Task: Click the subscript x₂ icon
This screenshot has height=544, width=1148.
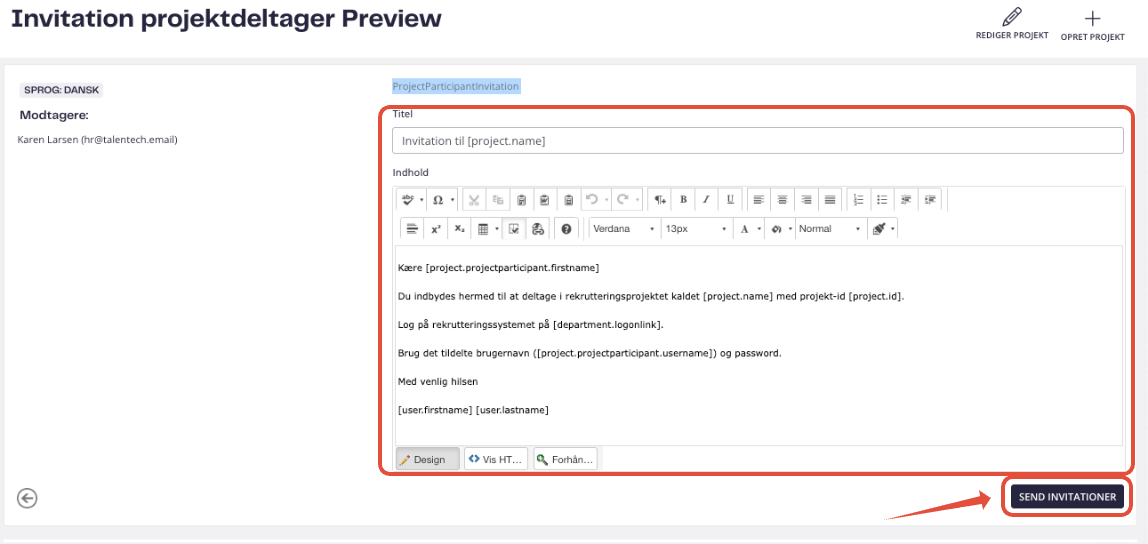Action: 459,229
